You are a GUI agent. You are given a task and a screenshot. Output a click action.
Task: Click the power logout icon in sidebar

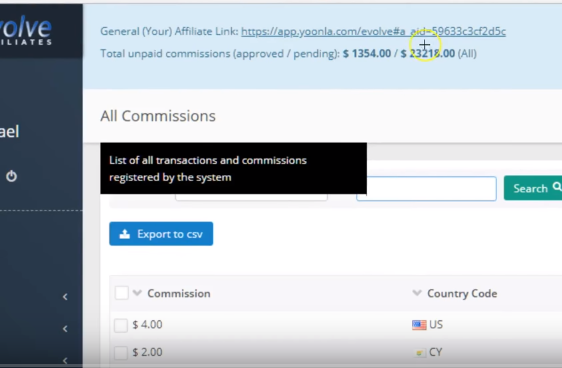[11, 176]
